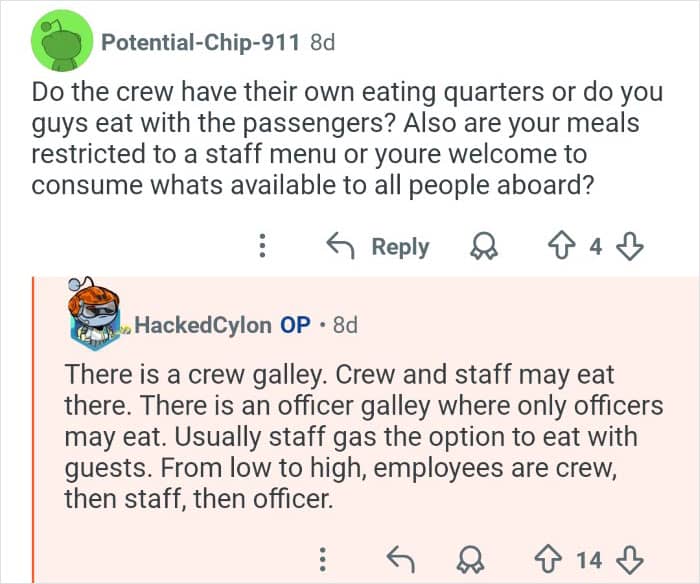
Task: Open Potential-Chip-911 user profile link
Action: click(202, 42)
